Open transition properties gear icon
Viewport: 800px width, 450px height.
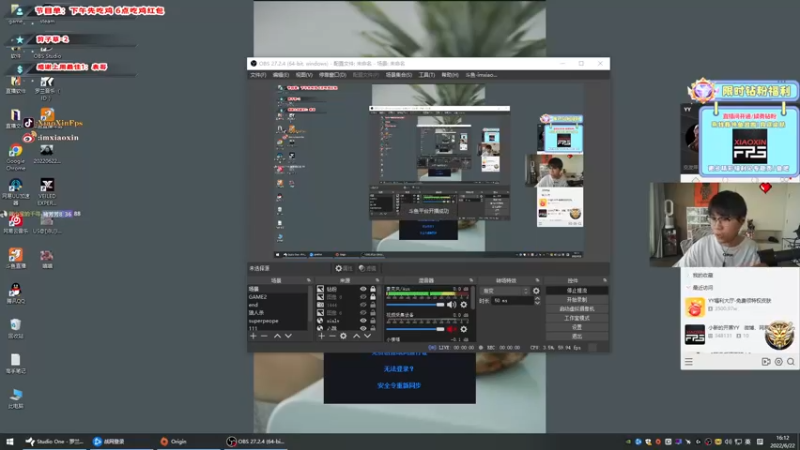(536, 291)
